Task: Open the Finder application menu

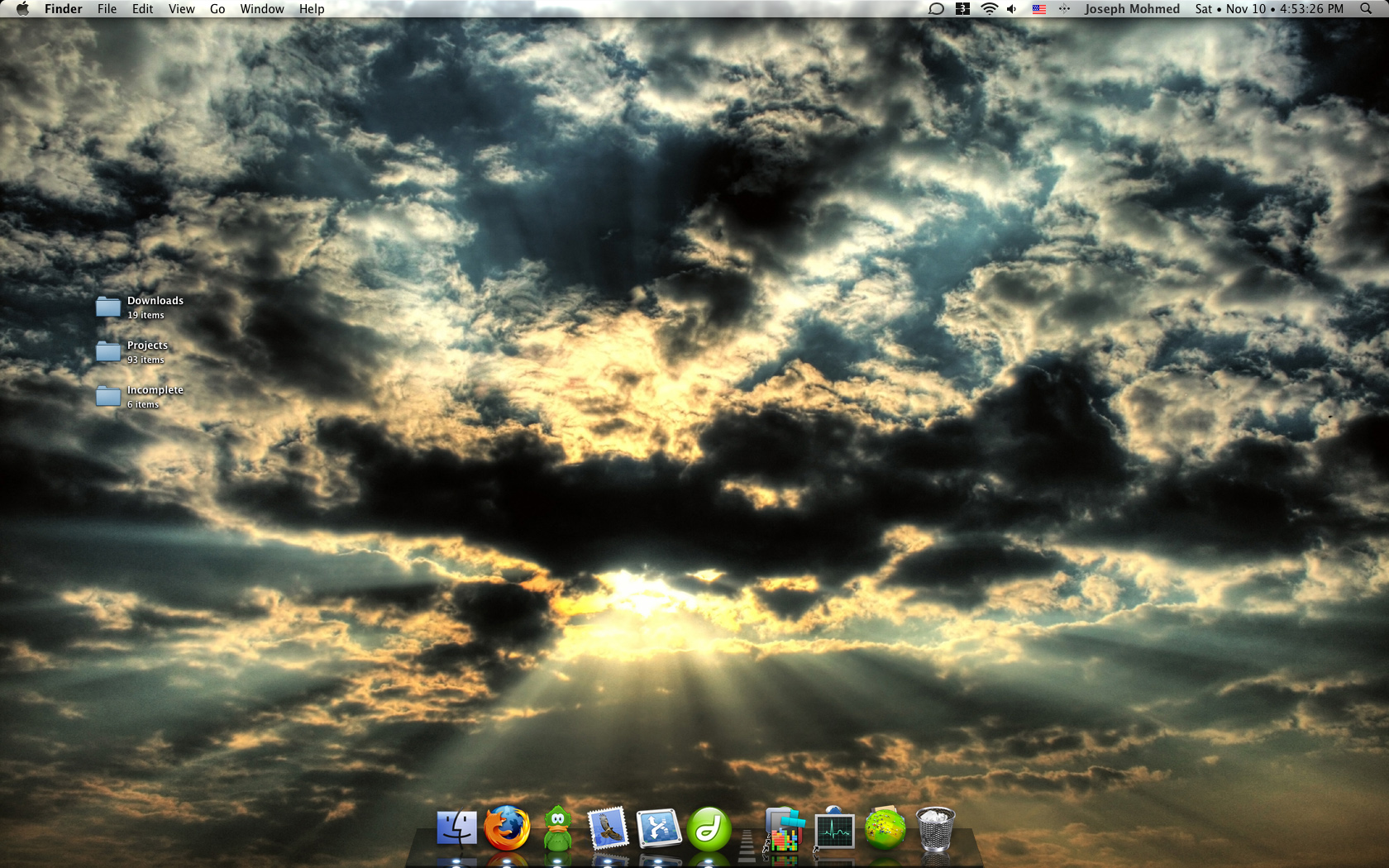Action: tap(63, 9)
